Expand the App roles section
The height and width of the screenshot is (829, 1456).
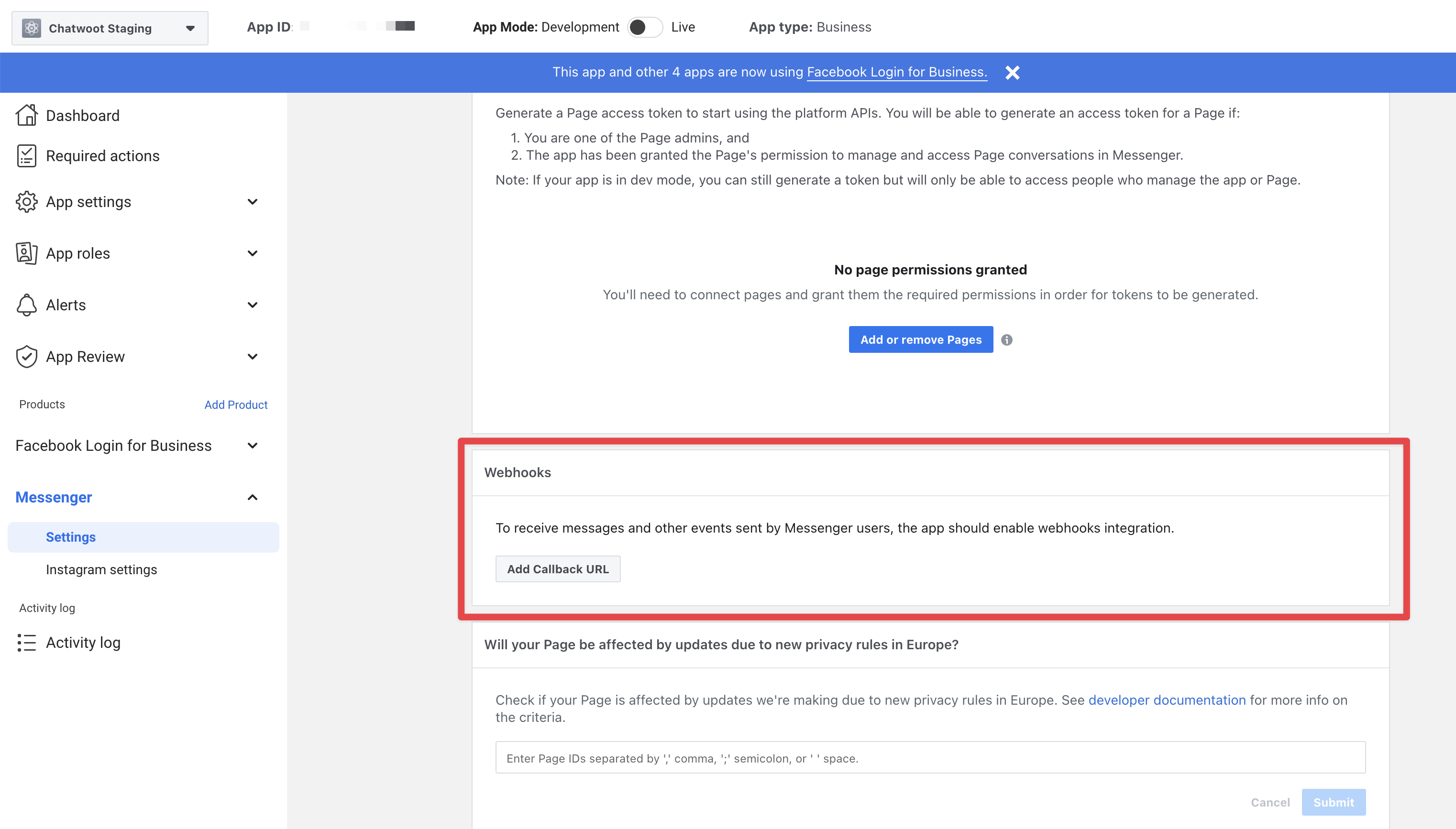pyautogui.click(x=253, y=253)
